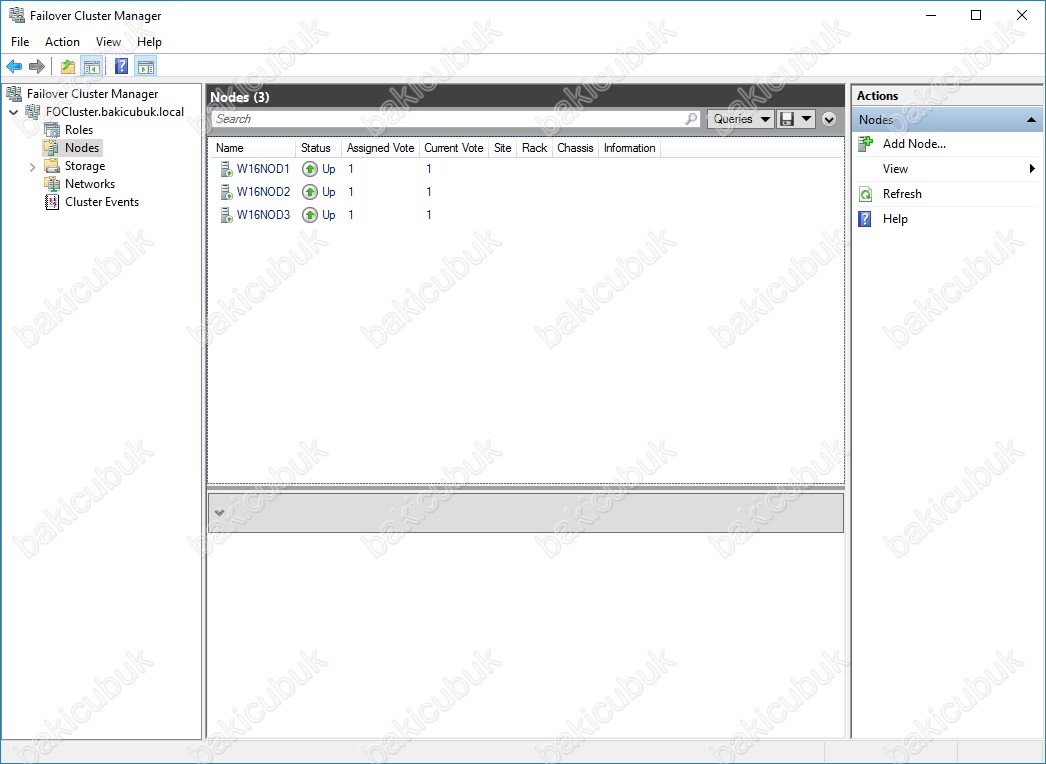Click the Refresh icon in Actions pane
The image size is (1046, 764).
tap(865, 194)
